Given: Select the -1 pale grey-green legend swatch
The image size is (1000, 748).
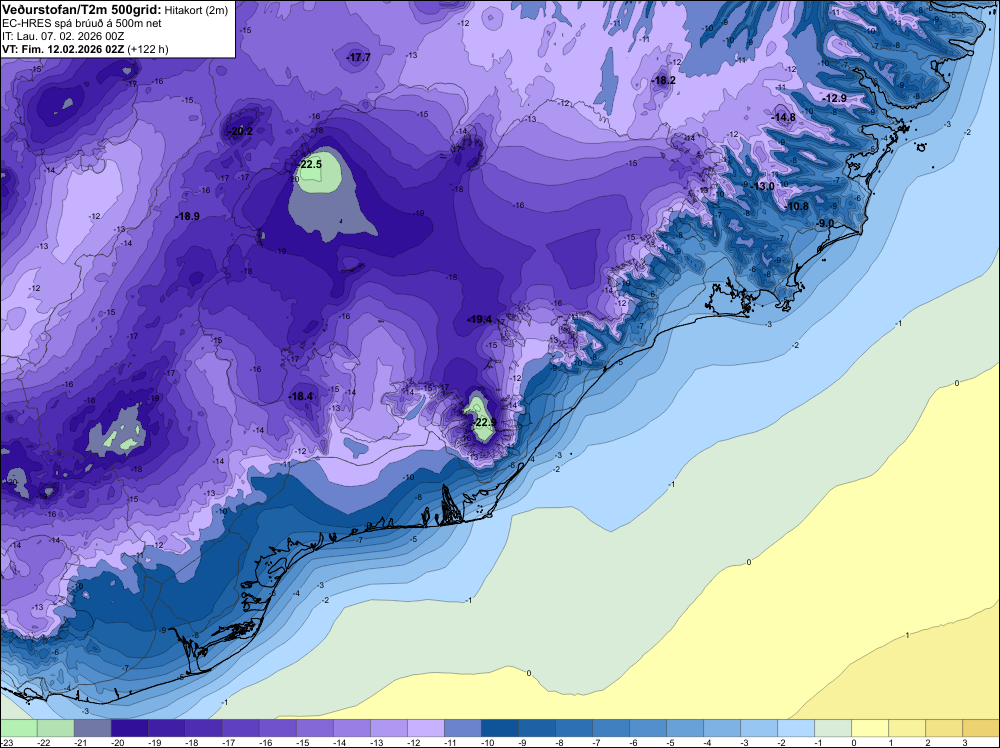Looking at the screenshot, I should [832, 728].
